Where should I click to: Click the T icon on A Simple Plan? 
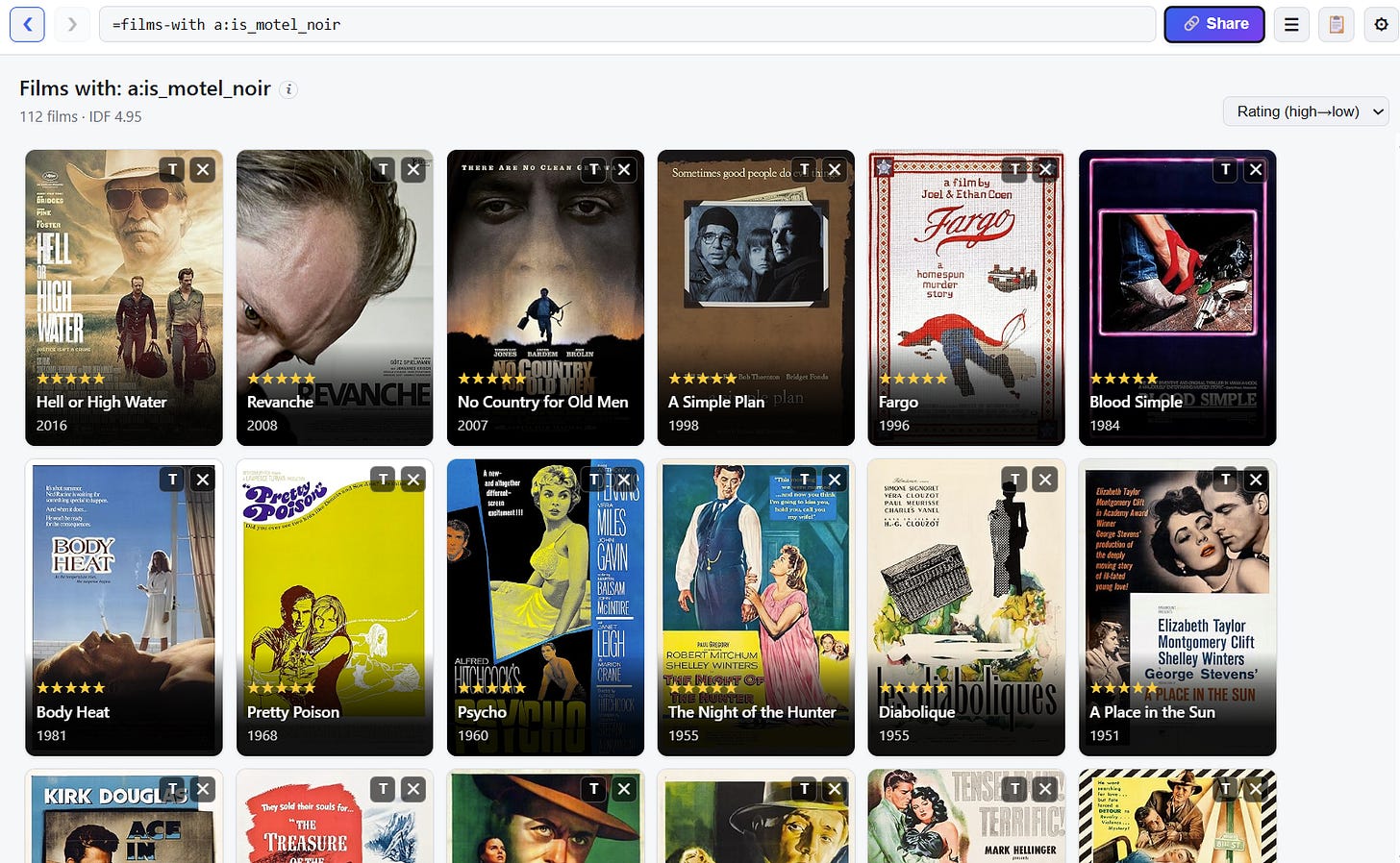pyautogui.click(x=804, y=169)
